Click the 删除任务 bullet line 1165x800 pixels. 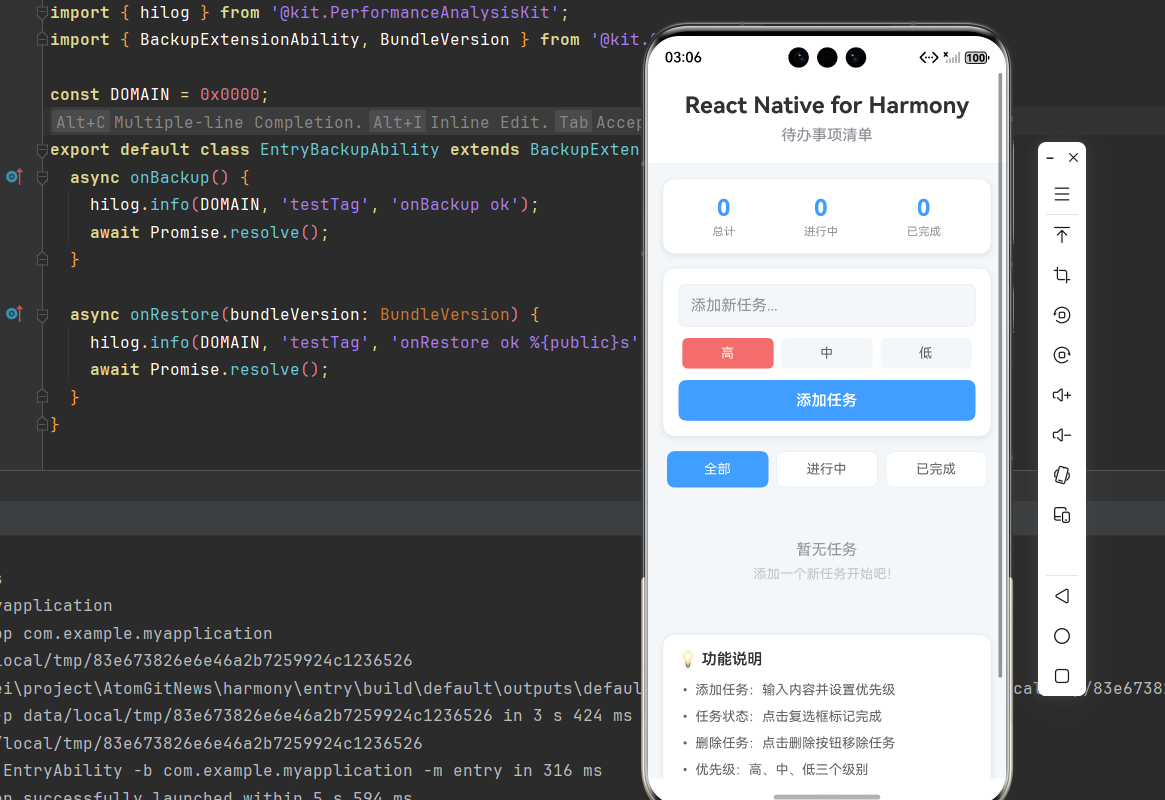pos(795,743)
